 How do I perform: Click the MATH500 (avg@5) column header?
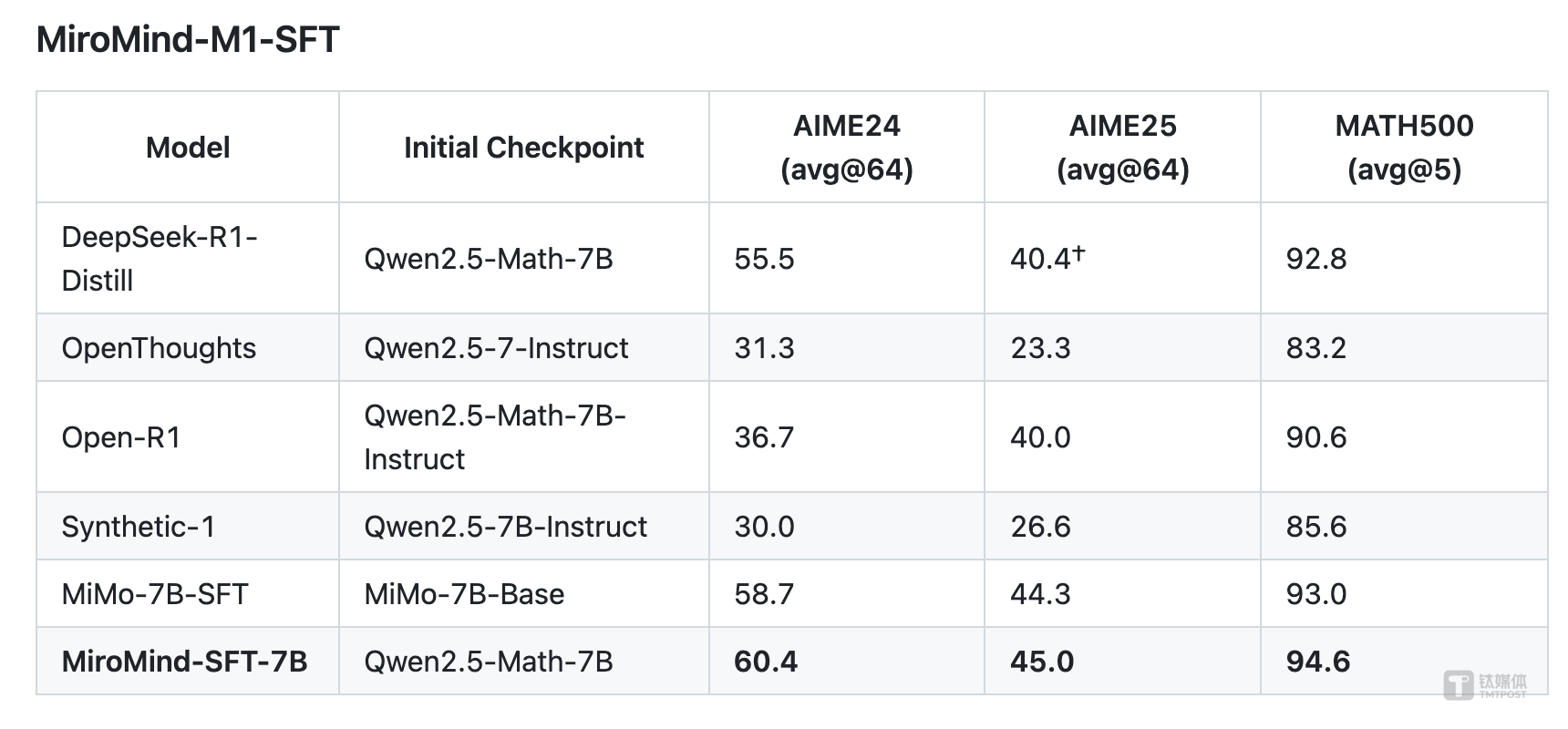pos(1404,148)
